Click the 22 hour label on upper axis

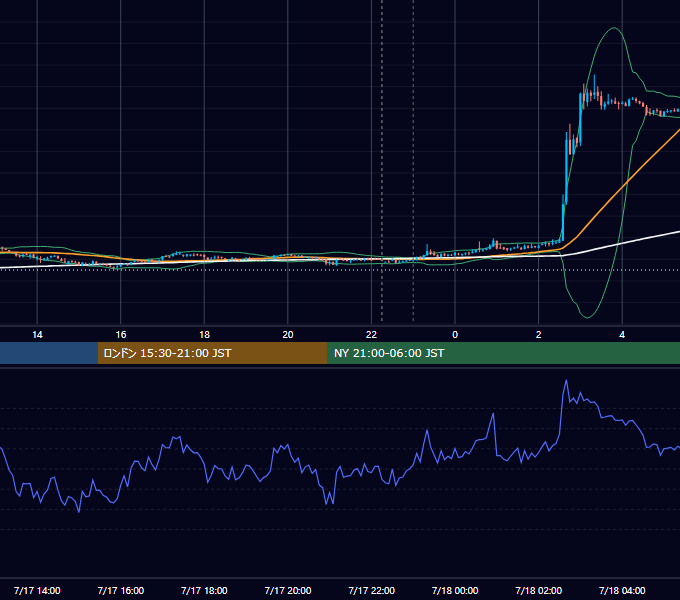[371, 335]
